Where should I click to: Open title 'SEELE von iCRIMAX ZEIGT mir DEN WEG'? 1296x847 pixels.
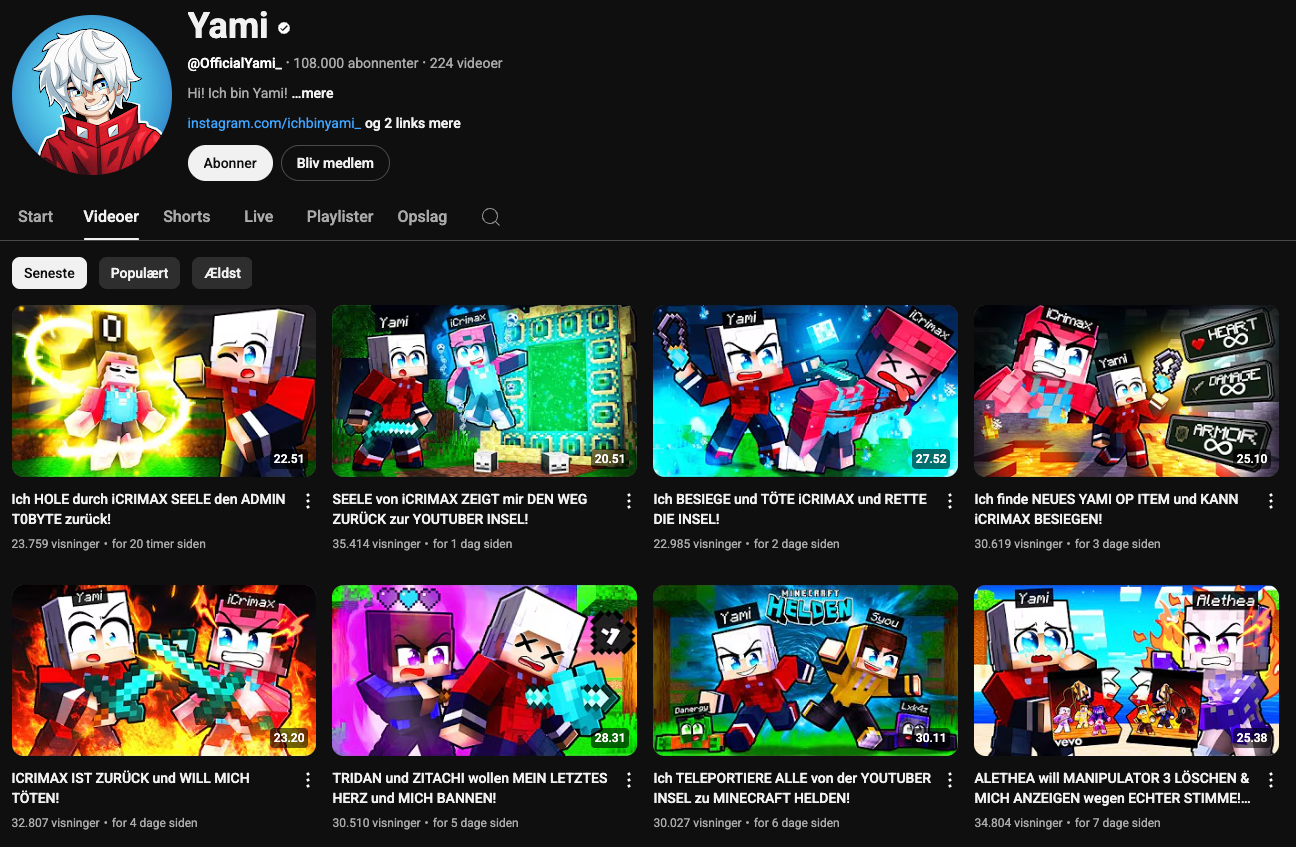click(x=460, y=509)
